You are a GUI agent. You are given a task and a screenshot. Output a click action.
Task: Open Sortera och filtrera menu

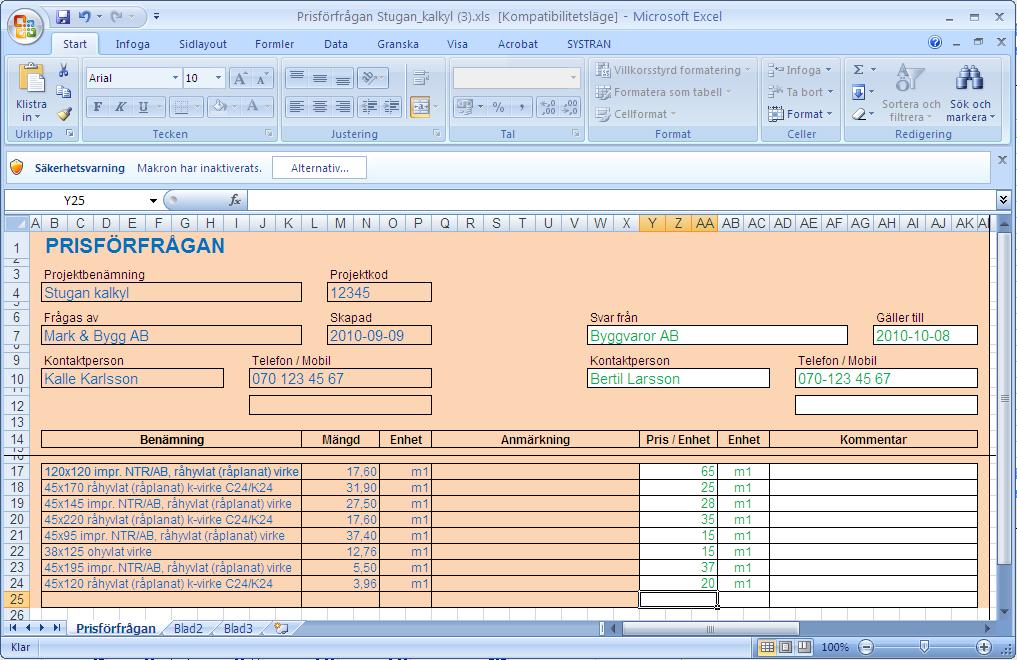pos(911,93)
